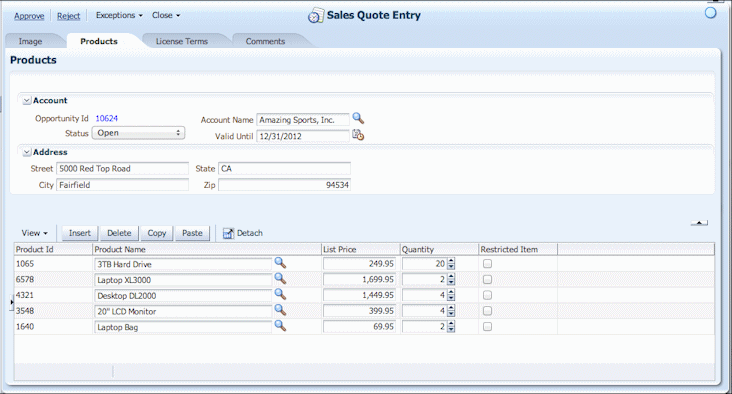Click the Quantity column header
The image size is (732, 394).
[x=439, y=249]
